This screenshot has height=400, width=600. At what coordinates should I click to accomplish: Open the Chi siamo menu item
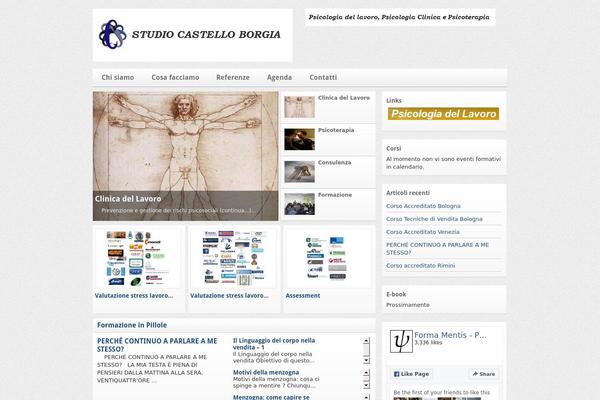click(117, 77)
